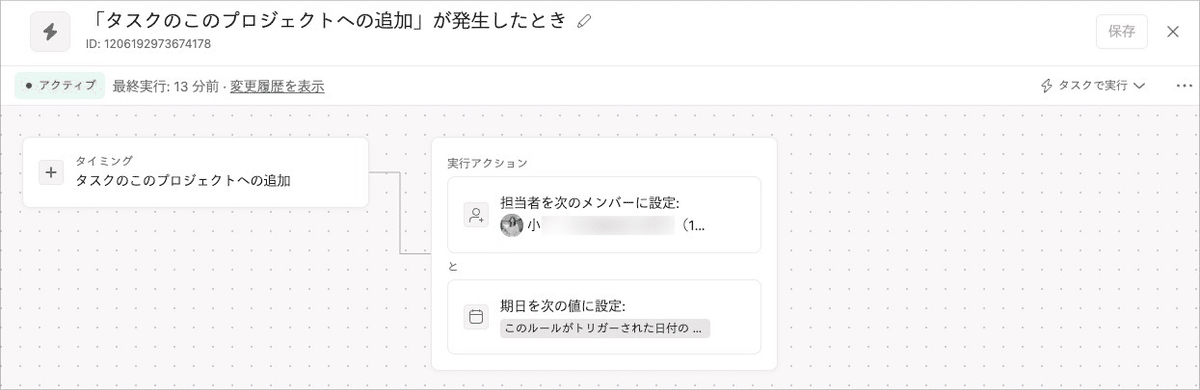Close the rule editor with X
Image resolution: width=1200 pixels, height=390 pixels.
tap(1173, 31)
